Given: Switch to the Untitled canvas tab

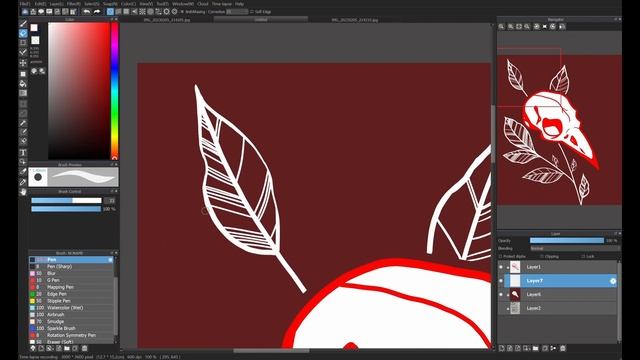Looking at the screenshot, I should click(x=261, y=19).
